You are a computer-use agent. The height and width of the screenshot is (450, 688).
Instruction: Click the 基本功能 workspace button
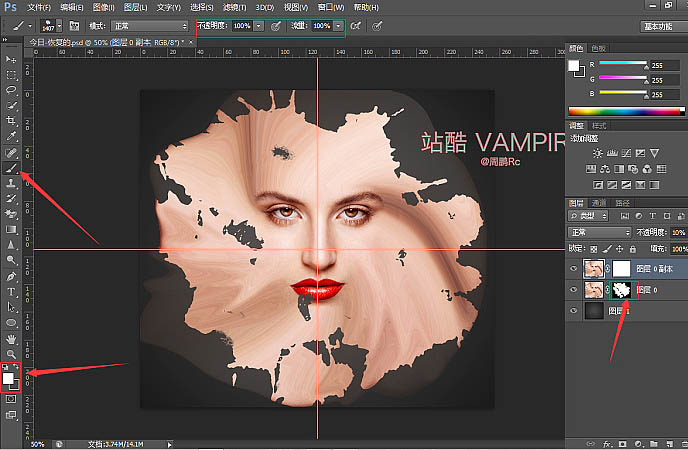pyautogui.click(x=658, y=25)
